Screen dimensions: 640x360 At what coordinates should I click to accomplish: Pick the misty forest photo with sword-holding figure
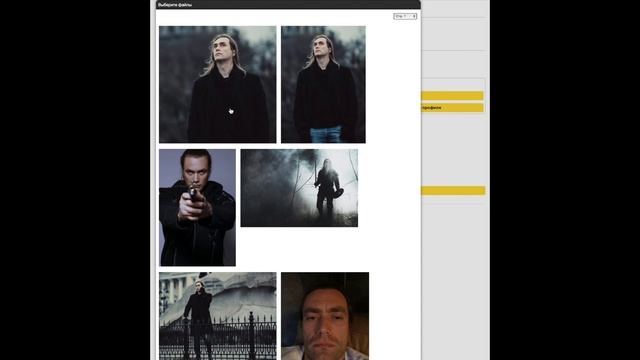point(299,188)
